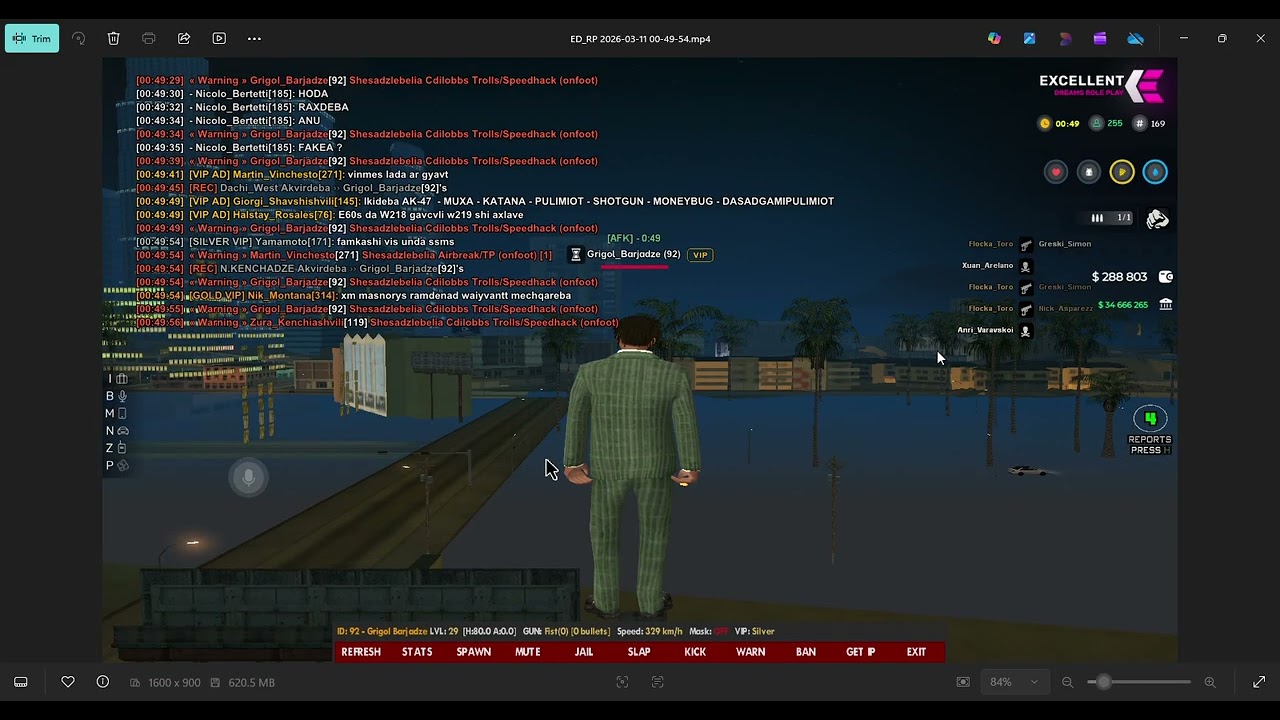Viewport: 1280px width, 720px height.
Task: Click the blue picture app icon
Action: coord(1029,39)
